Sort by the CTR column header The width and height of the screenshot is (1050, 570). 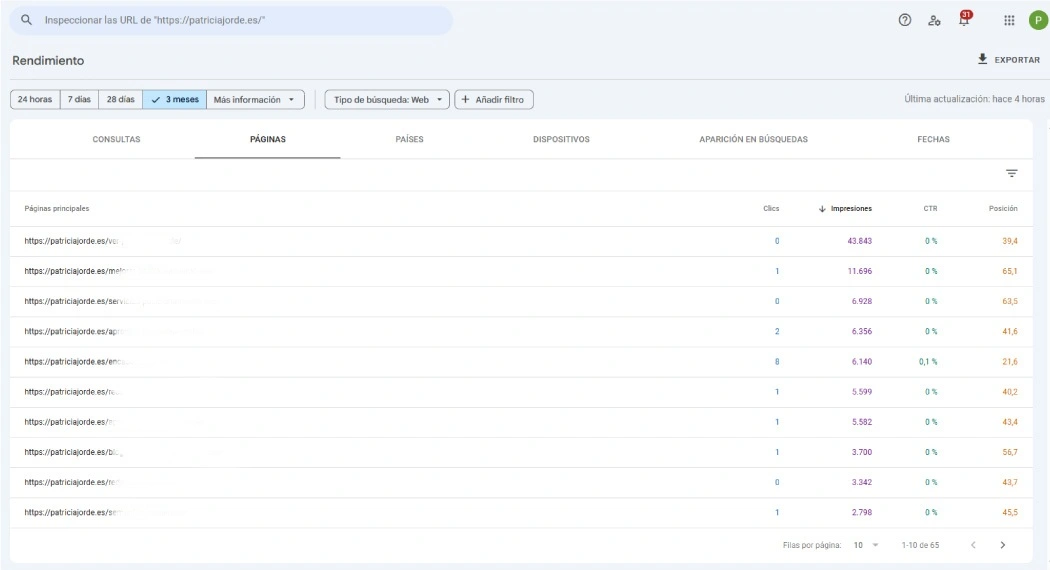click(x=930, y=208)
